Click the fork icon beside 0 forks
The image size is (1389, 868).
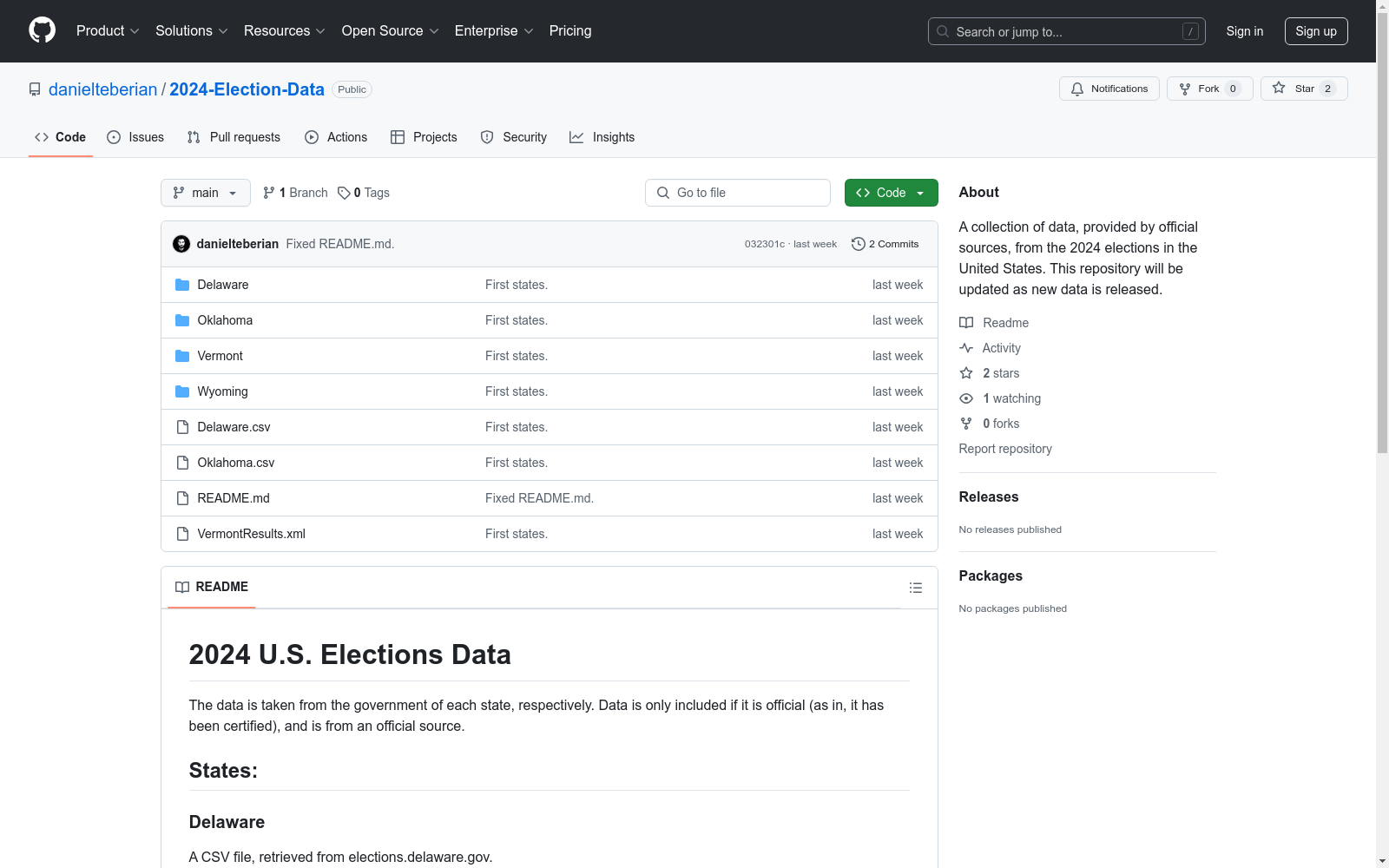966,424
